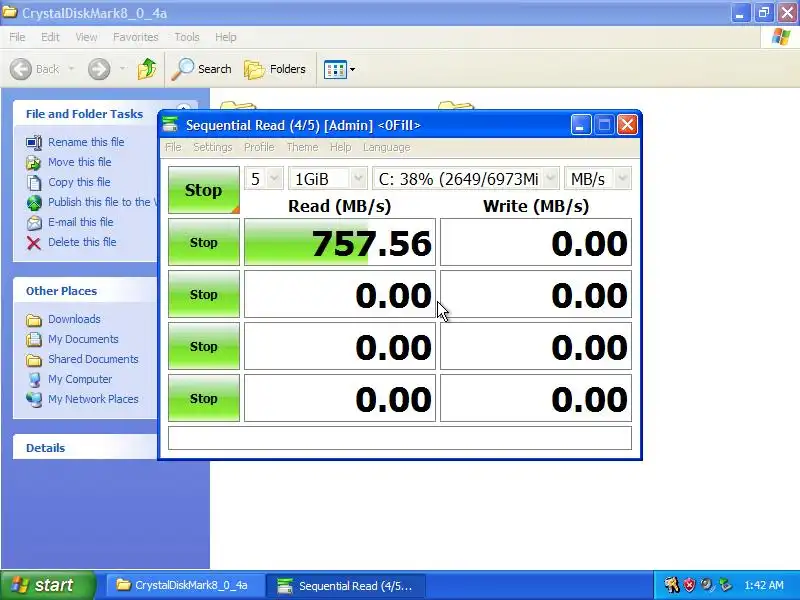This screenshot has height=600, width=800.
Task: Click the bottom row Stop button
Action: click(204, 398)
